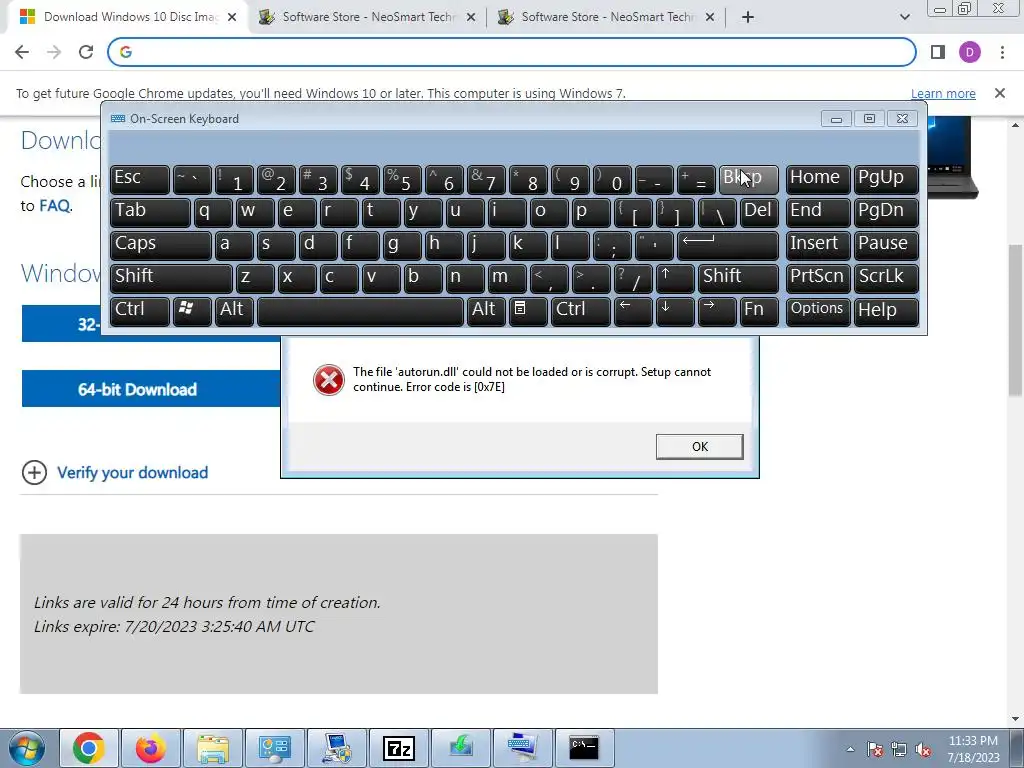Click Chrome forward arrow button

point(54,52)
